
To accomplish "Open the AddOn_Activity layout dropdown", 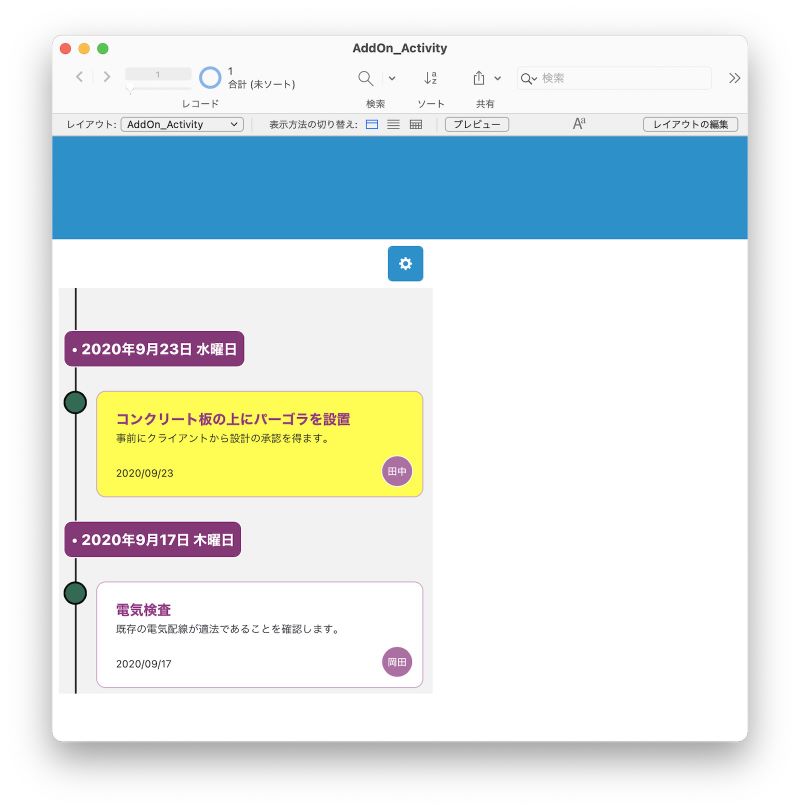I will coord(182,124).
